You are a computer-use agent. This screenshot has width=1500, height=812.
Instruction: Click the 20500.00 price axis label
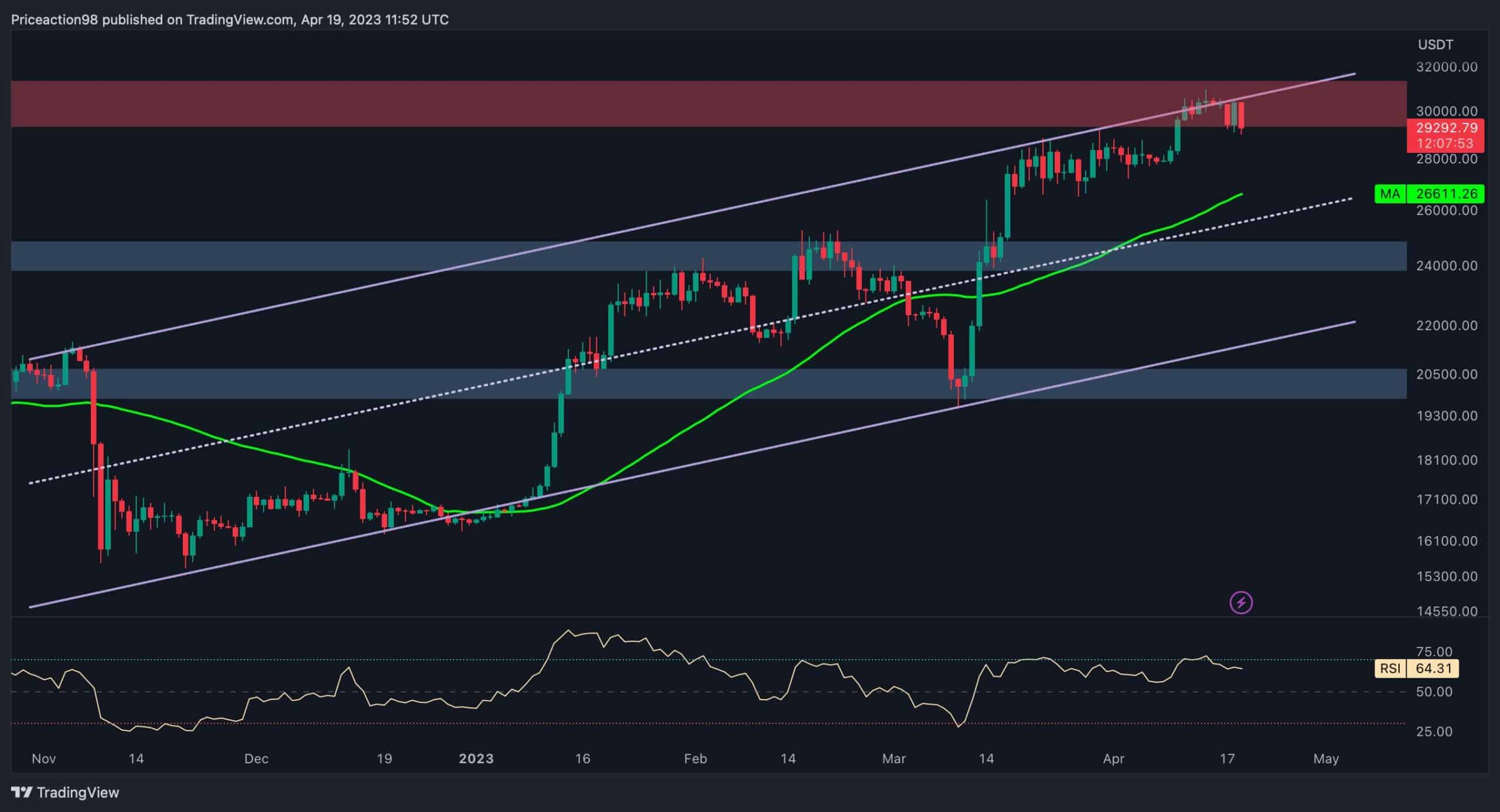coord(1447,374)
